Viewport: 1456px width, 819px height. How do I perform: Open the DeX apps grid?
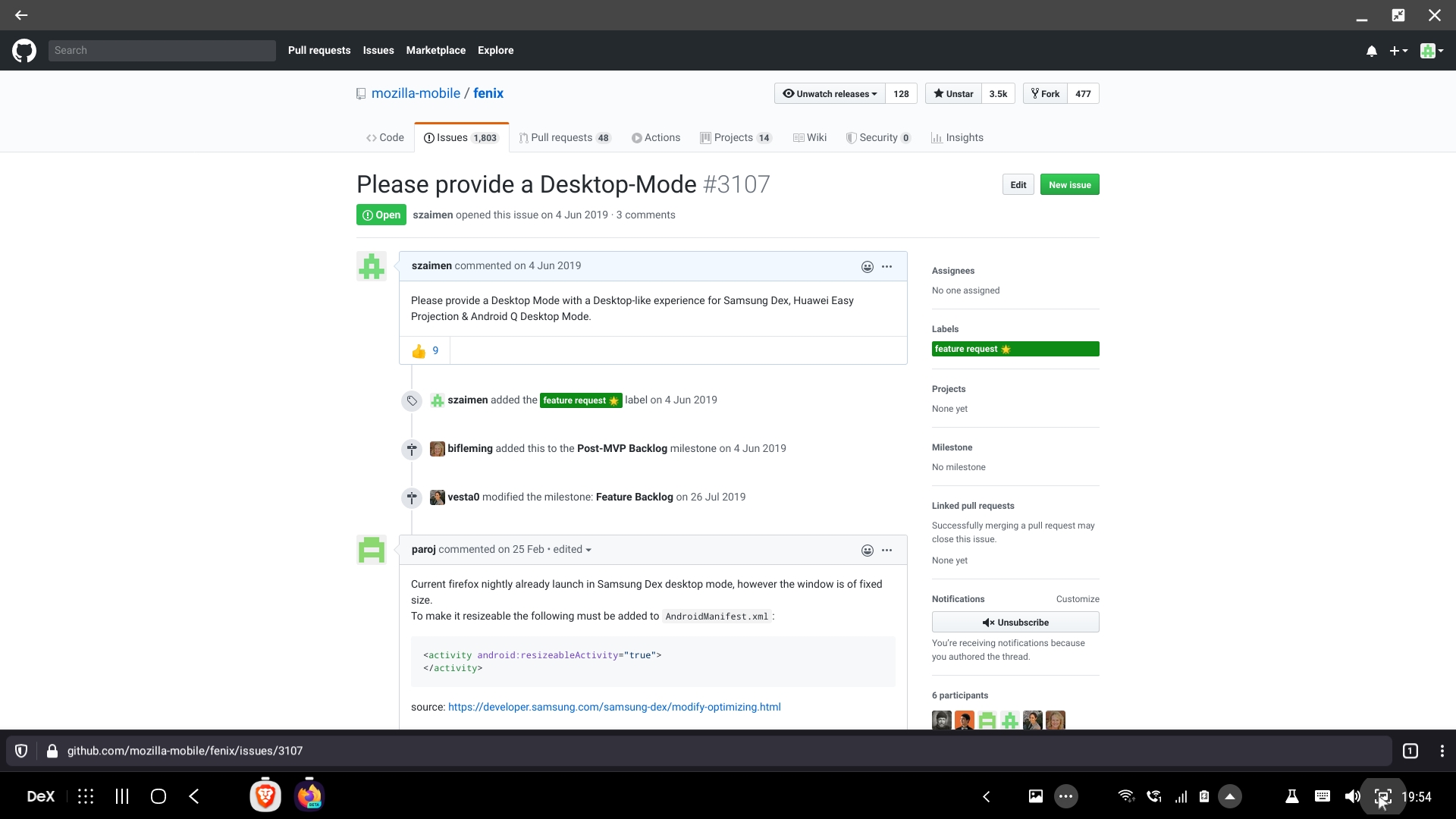pyautogui.click(x=86, y=796)
